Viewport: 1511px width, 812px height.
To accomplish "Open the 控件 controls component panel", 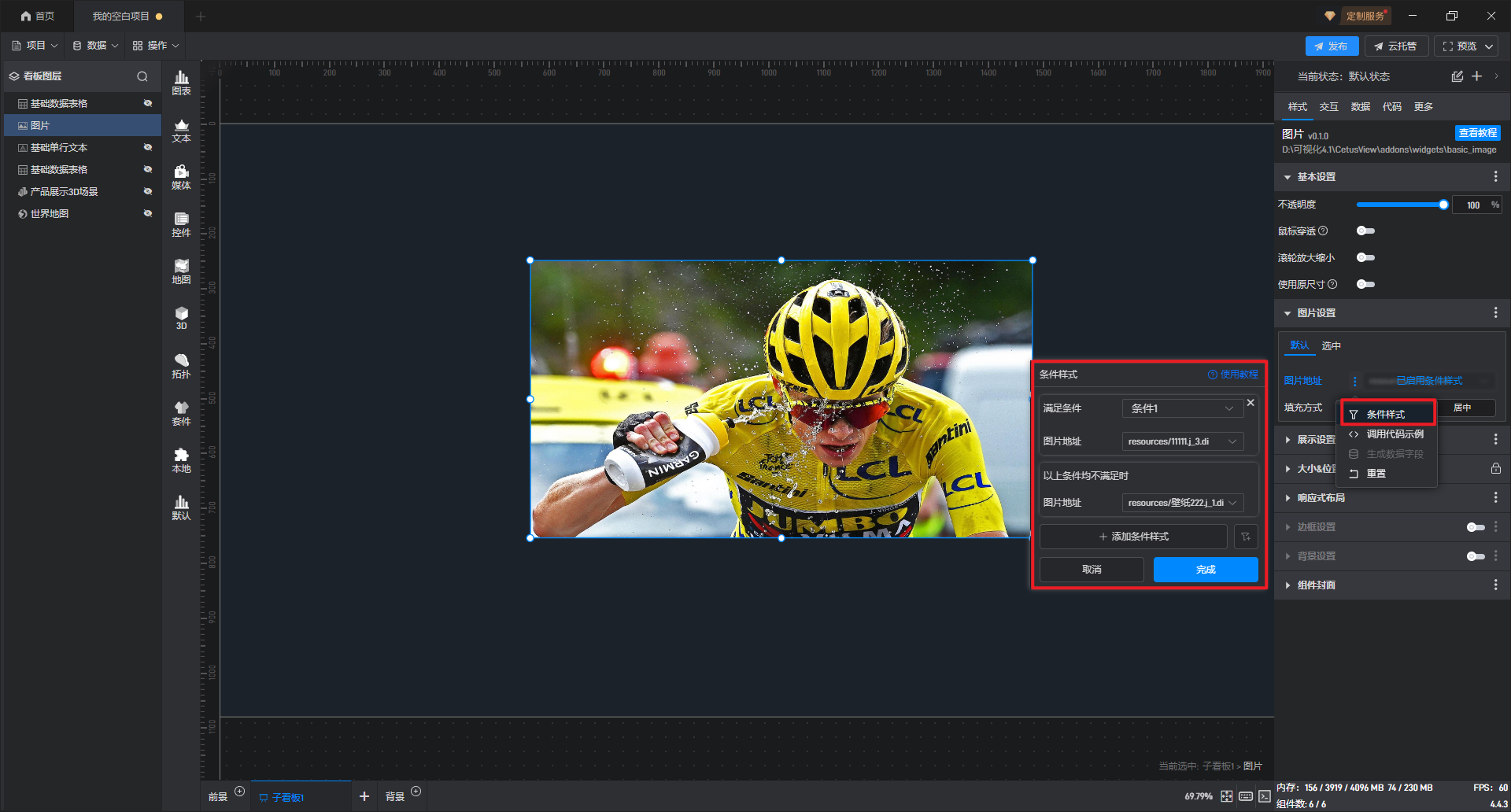I will click(x=181, y=224).
